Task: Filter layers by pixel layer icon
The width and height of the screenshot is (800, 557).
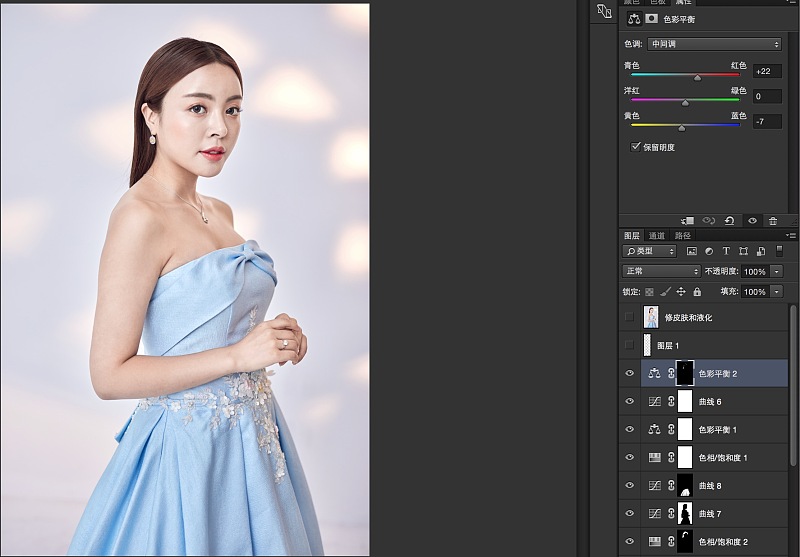Action: pyautogui.click(x=692, y=251)
